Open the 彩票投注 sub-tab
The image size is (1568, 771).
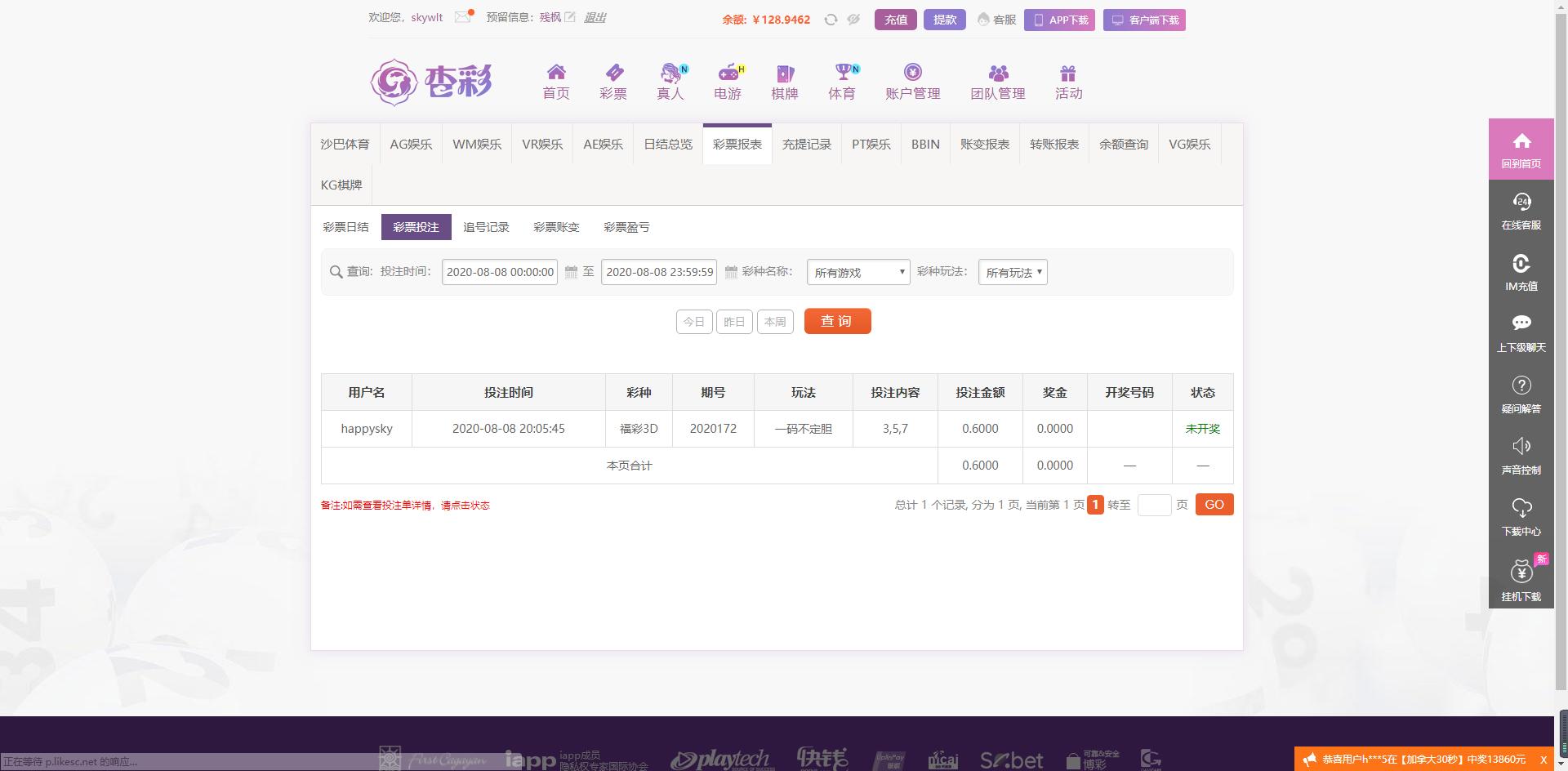click(416, 227)
